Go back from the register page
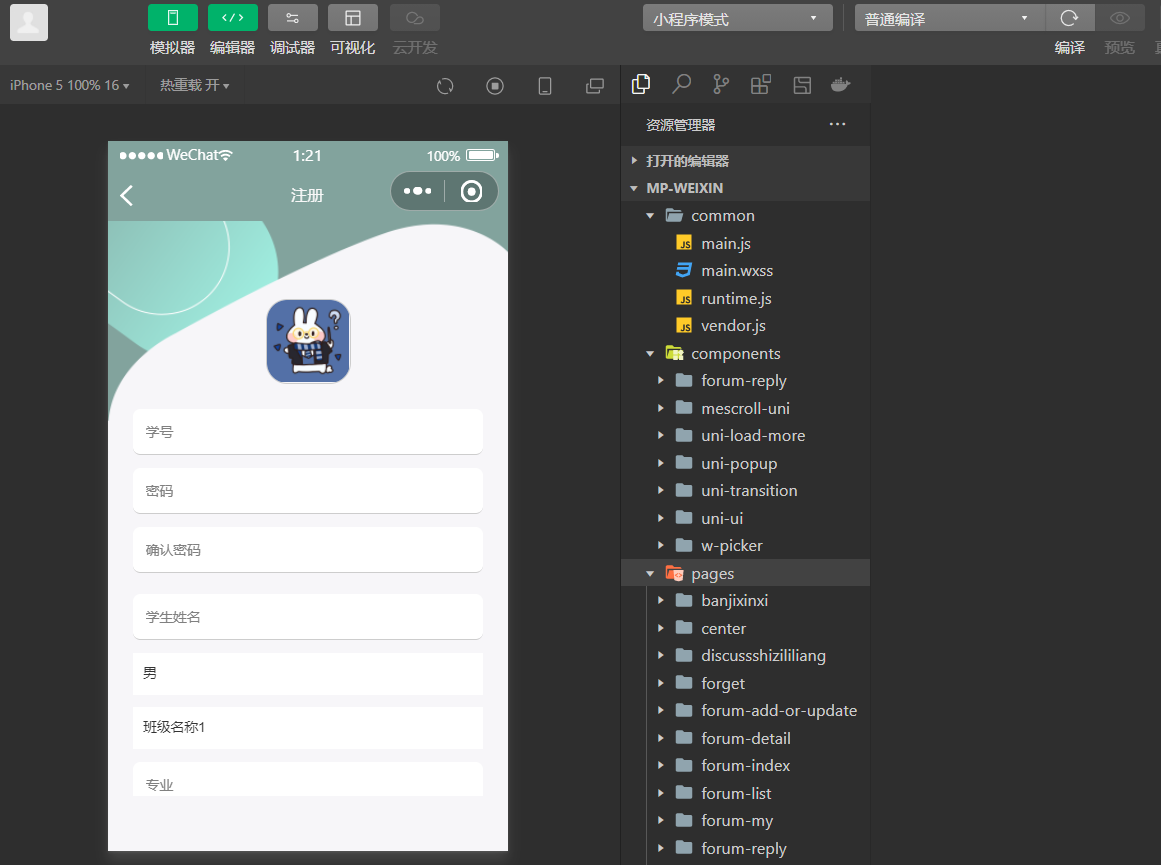This screenshot has width=1161, height=865. pos(127,196)
